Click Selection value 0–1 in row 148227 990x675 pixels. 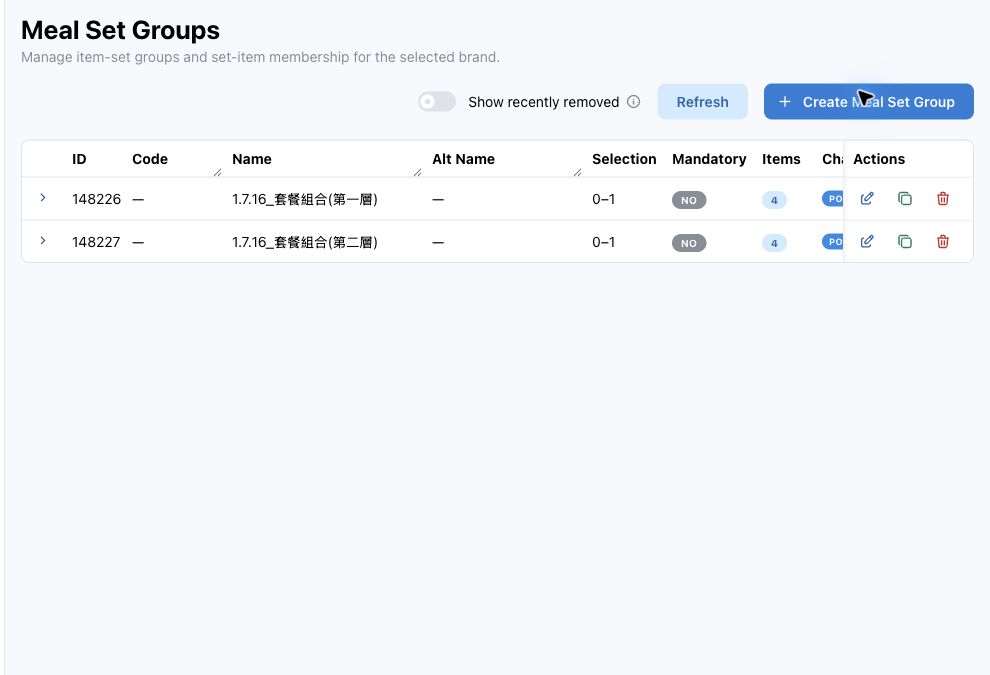click(x=603, y=242)
